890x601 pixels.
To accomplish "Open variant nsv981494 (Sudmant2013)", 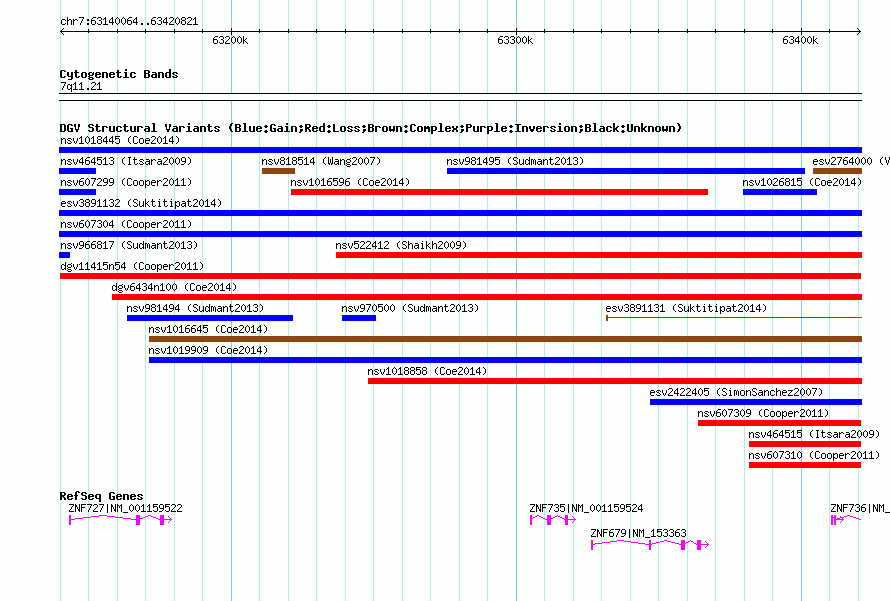I will coord(210,318).
